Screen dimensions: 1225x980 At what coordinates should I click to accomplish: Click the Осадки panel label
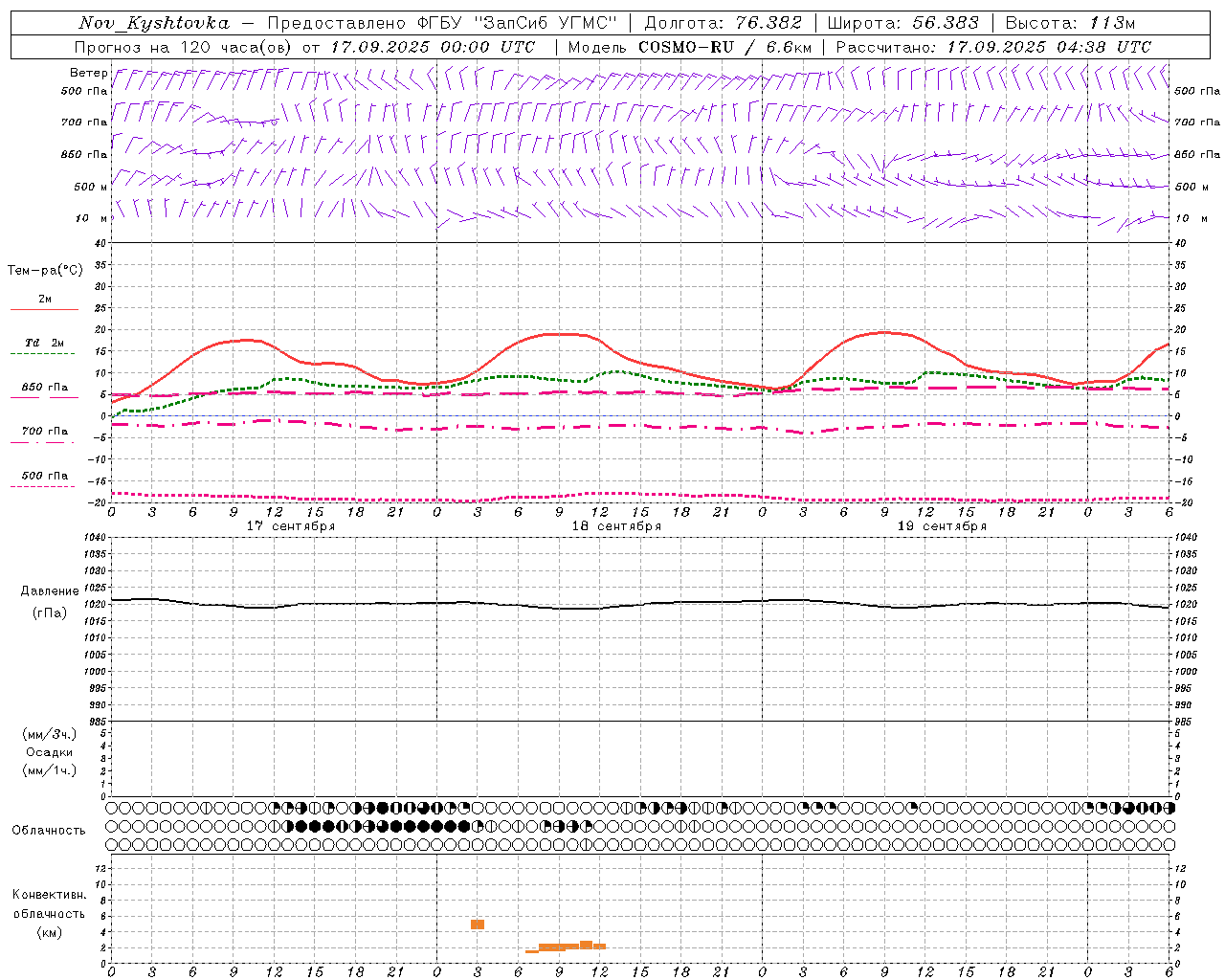tap(50, 752)
